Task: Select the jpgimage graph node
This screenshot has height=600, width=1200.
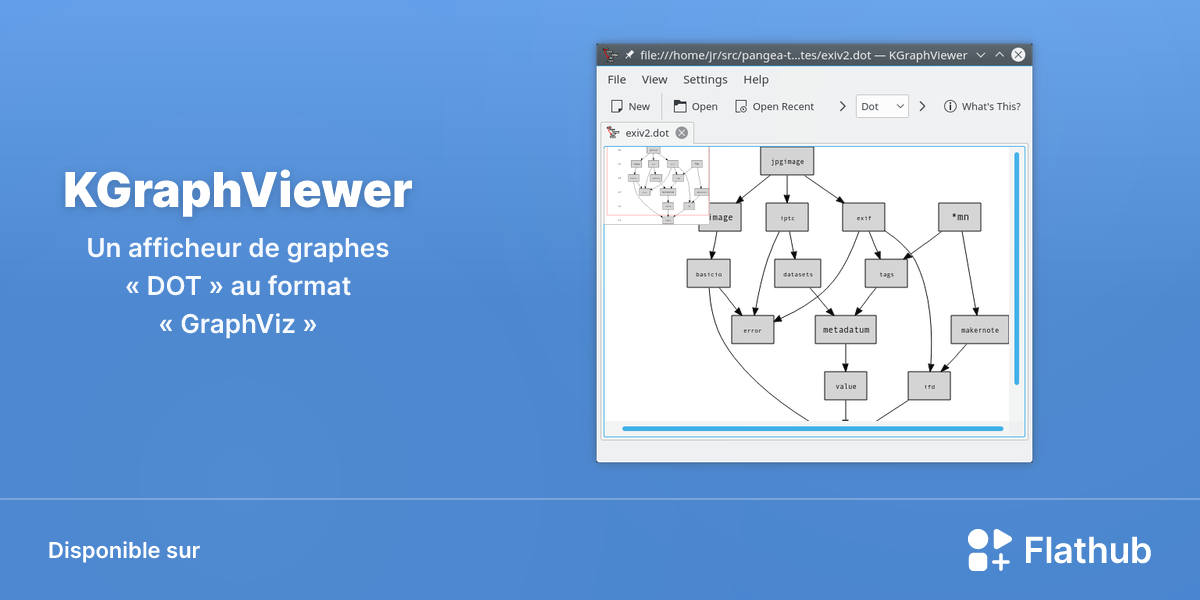Action: 787,161
